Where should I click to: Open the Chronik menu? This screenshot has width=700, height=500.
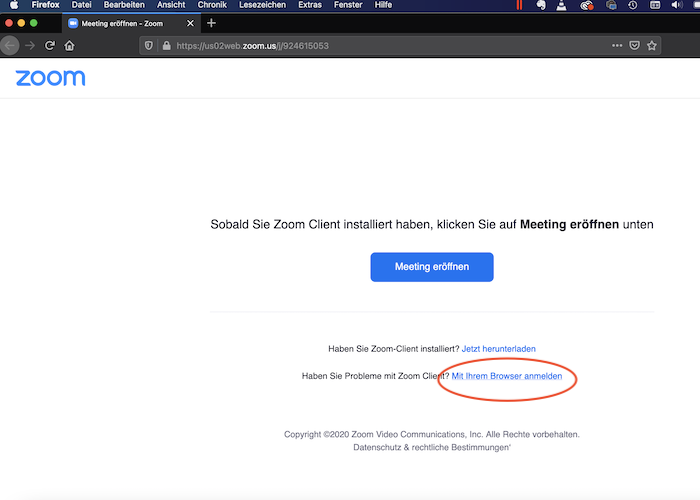coord(212,5)
